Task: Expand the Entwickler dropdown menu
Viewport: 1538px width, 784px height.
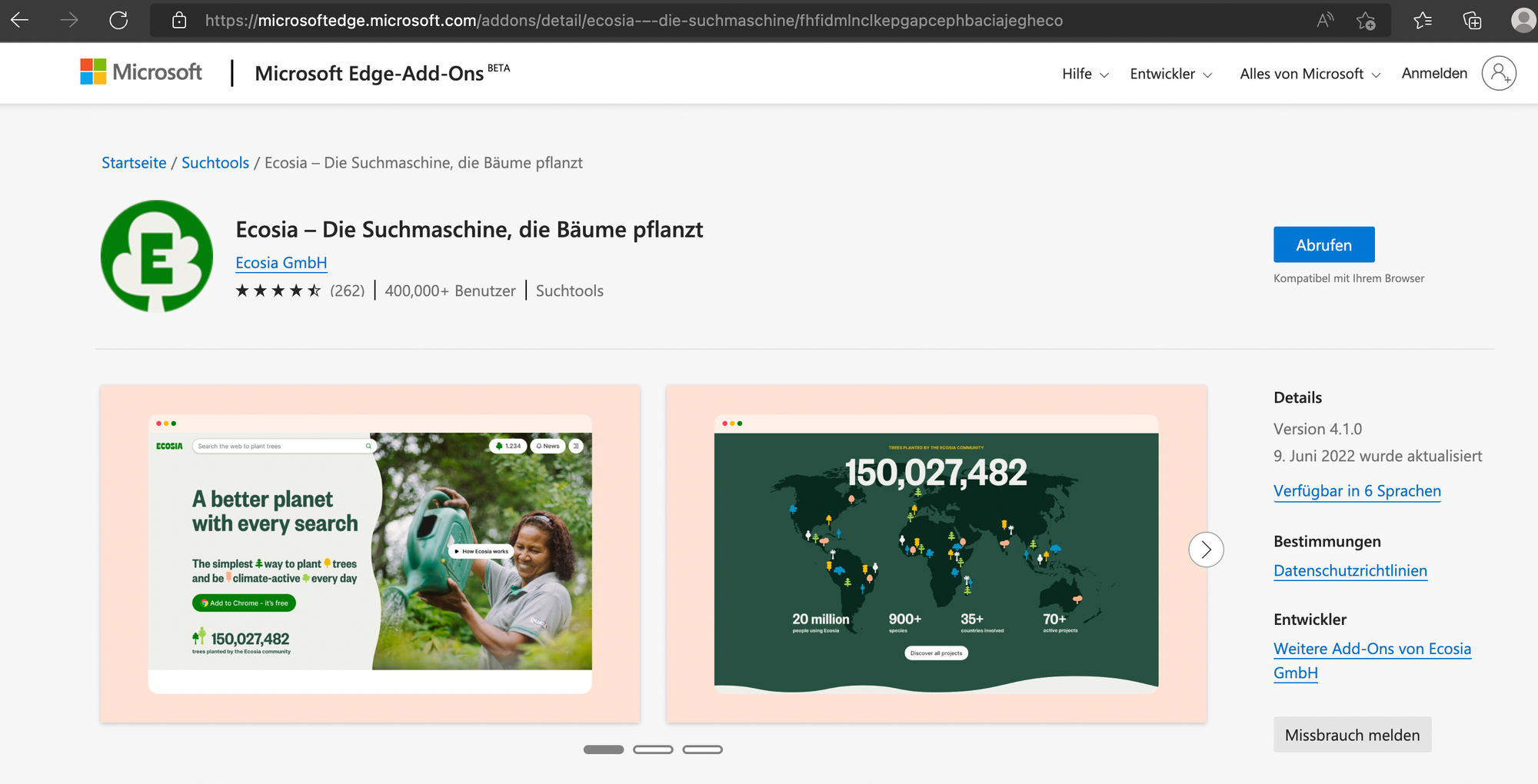Action: click(1171, 74)
